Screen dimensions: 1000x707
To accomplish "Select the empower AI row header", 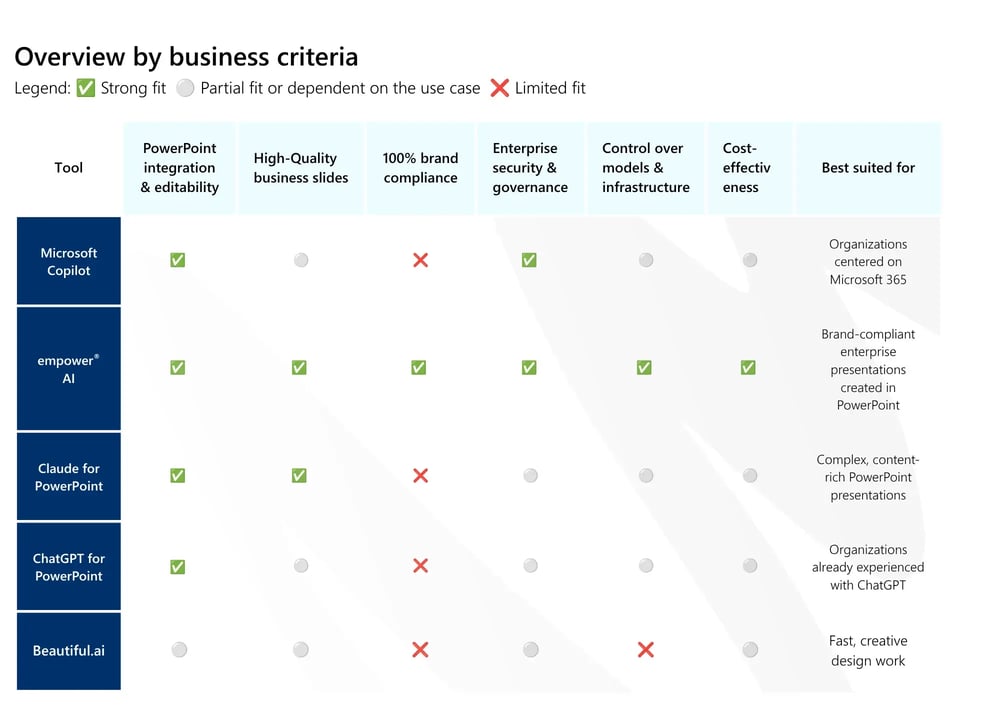I will [x=69, y=368].
